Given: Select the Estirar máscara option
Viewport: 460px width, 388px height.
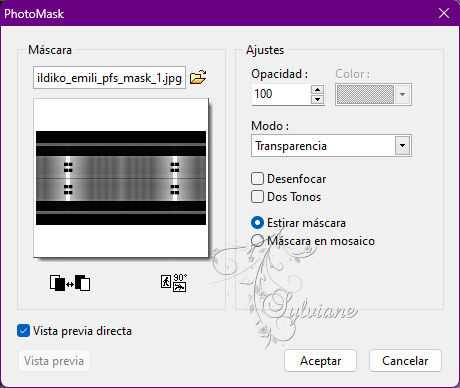Looking at the screenshot, I should [x=257, y=223].
